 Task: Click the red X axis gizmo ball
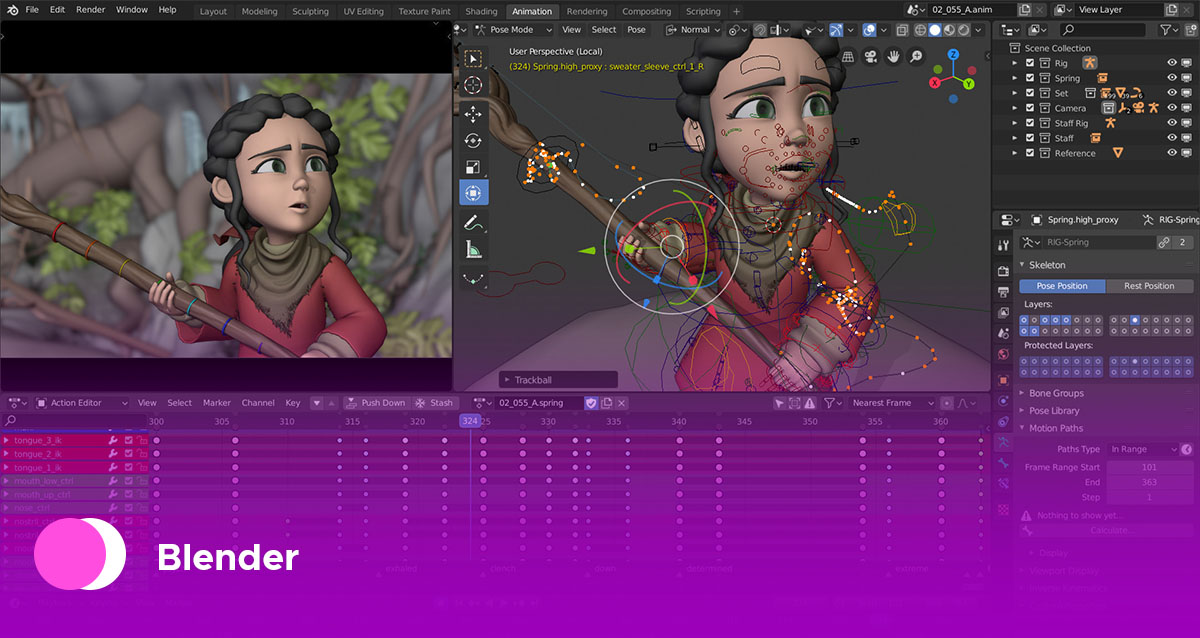coord(935,84)
